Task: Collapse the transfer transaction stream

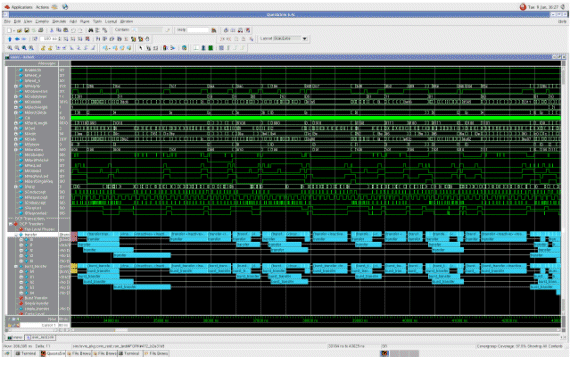Action: point(16,234)
